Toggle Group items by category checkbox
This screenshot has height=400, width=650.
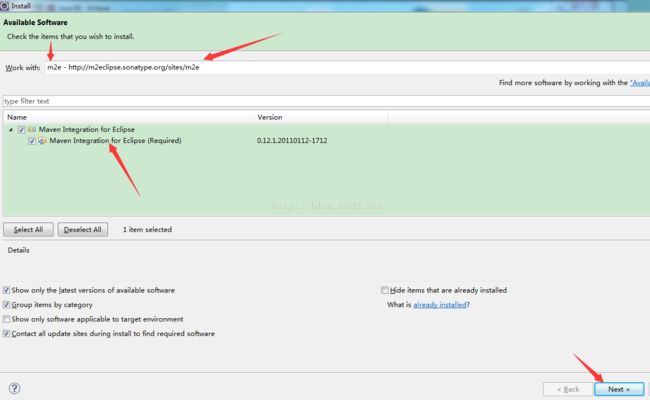(6, 305)
